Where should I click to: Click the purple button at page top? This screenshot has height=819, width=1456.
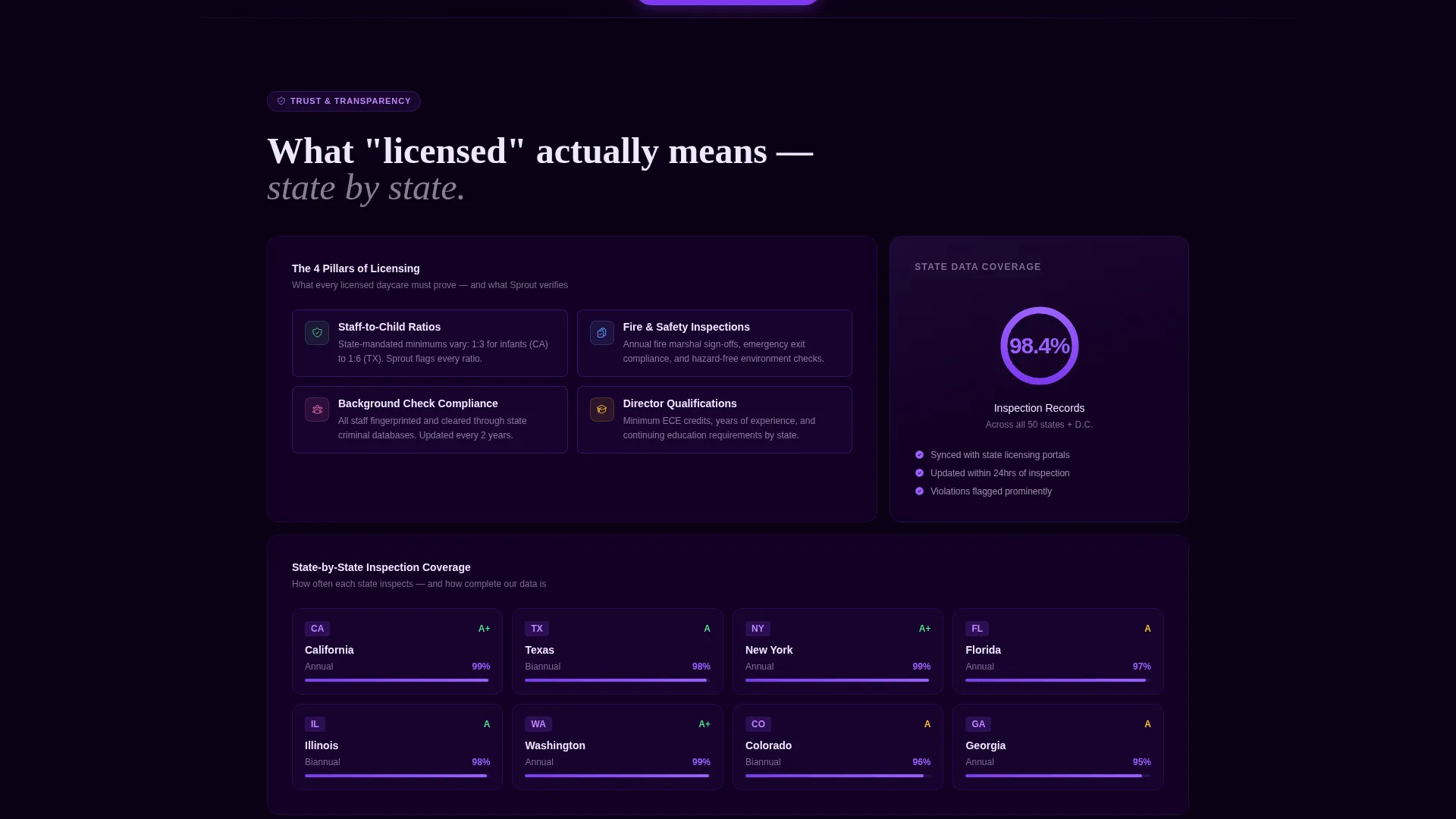point(727,2)
